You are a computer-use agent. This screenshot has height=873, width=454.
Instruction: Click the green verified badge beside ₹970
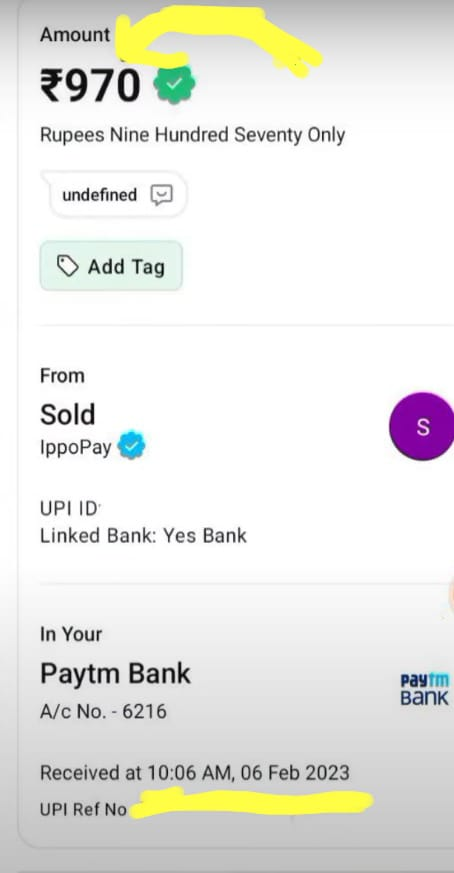pyautogui.click(x=174, y=84)
